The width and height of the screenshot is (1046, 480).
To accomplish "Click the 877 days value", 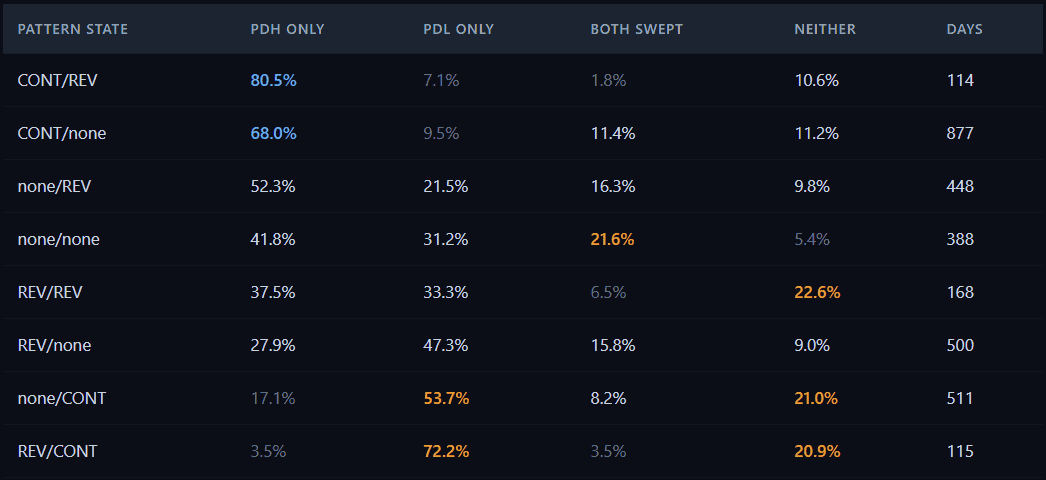I will [960, 133].
